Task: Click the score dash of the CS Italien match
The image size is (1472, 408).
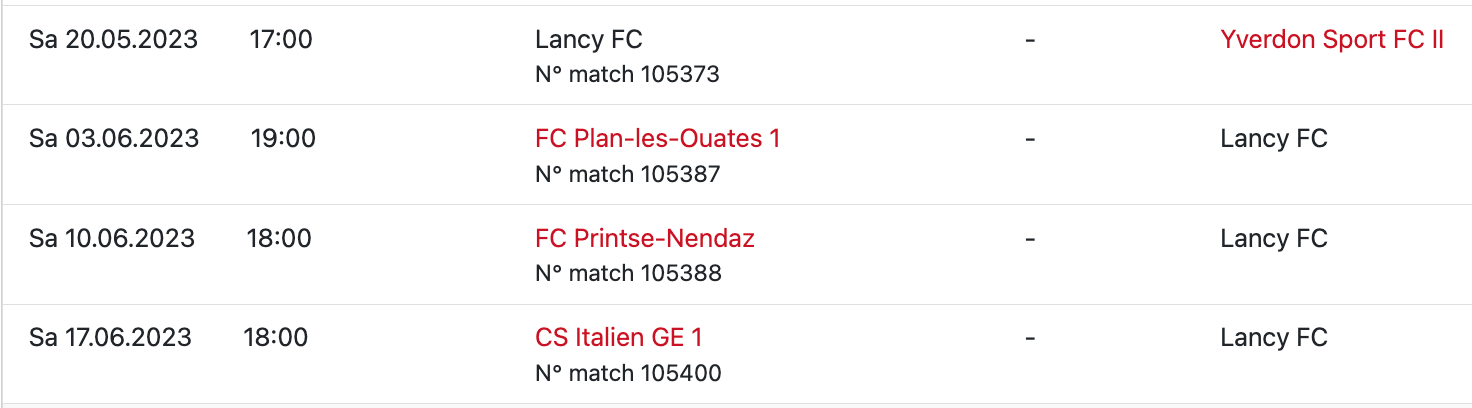Action: (1030, 337)
